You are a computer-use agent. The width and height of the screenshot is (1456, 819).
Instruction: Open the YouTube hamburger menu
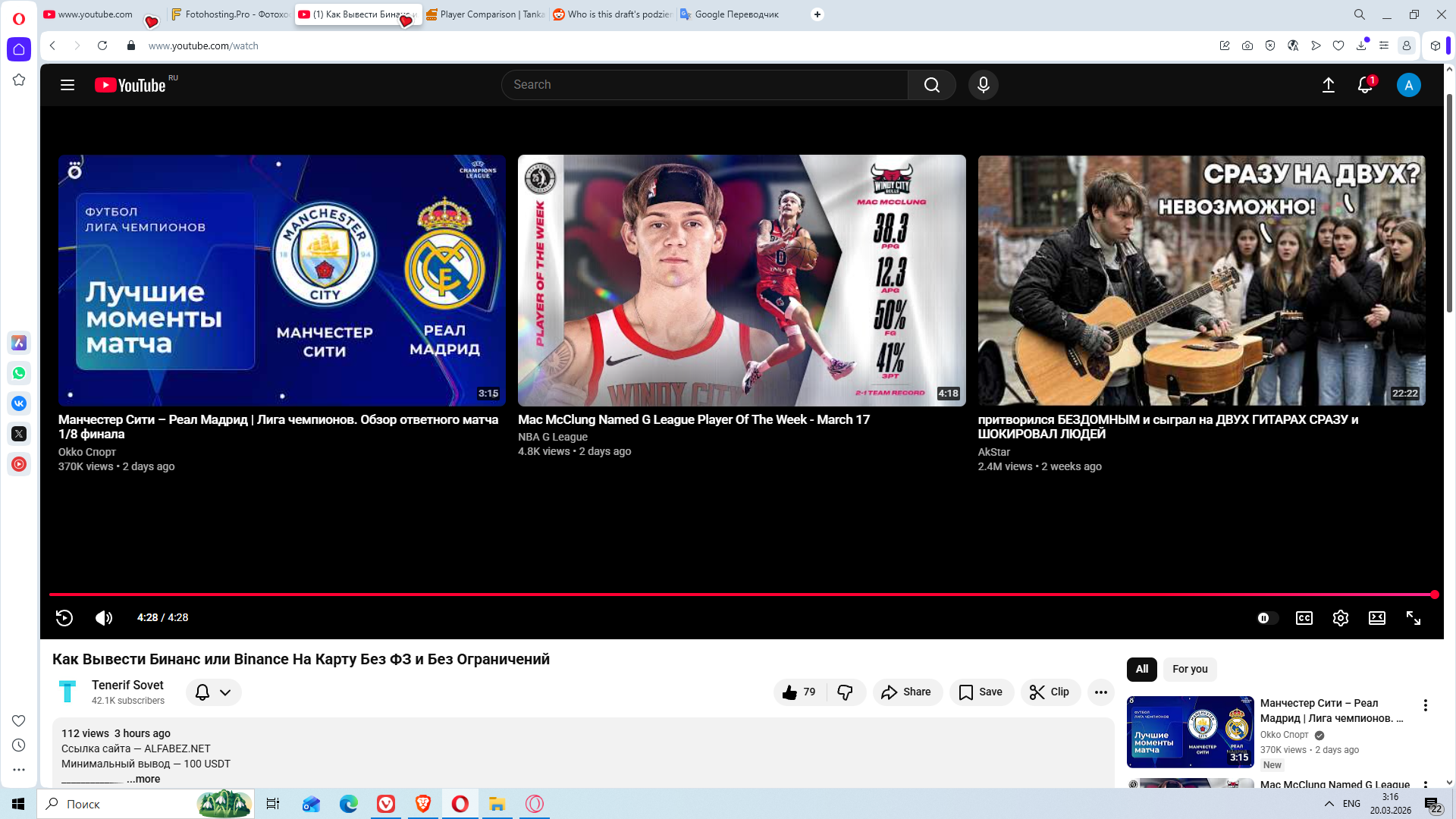67,85
